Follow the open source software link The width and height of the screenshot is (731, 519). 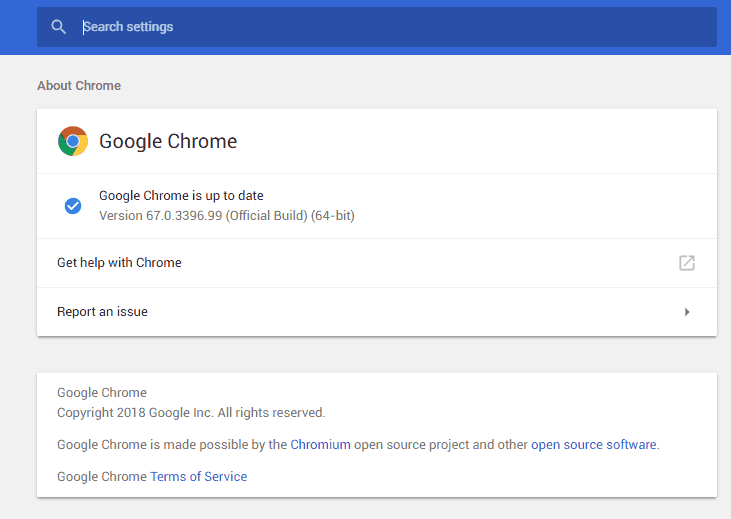(593, 444)
